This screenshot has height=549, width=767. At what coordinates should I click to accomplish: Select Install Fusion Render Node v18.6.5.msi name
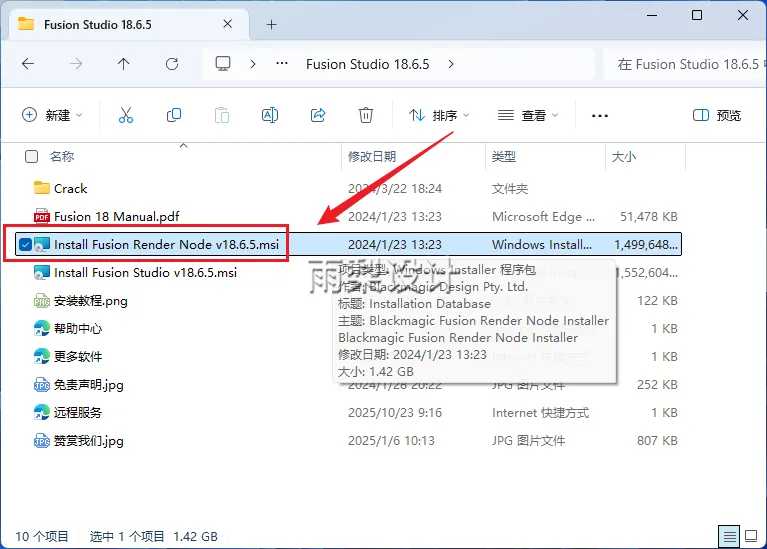coord(166,244)
